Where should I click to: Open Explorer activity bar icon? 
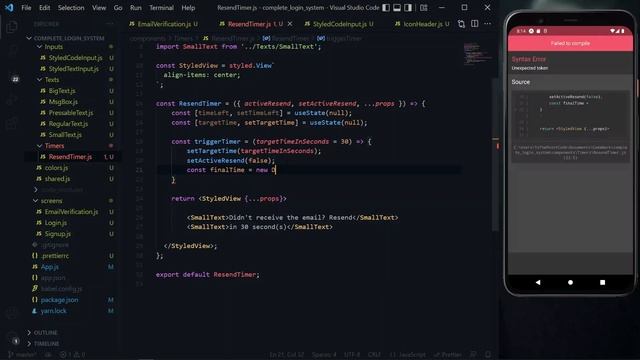click(x=12, y=27)
